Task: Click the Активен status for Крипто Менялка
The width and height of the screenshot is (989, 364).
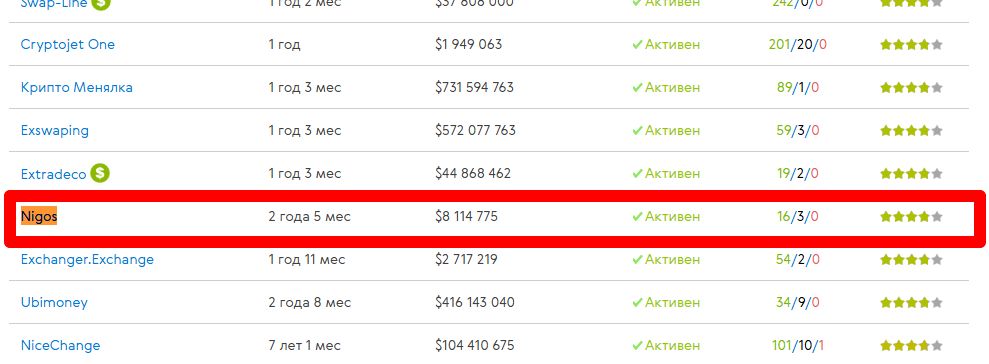Action: click(666, 88)
